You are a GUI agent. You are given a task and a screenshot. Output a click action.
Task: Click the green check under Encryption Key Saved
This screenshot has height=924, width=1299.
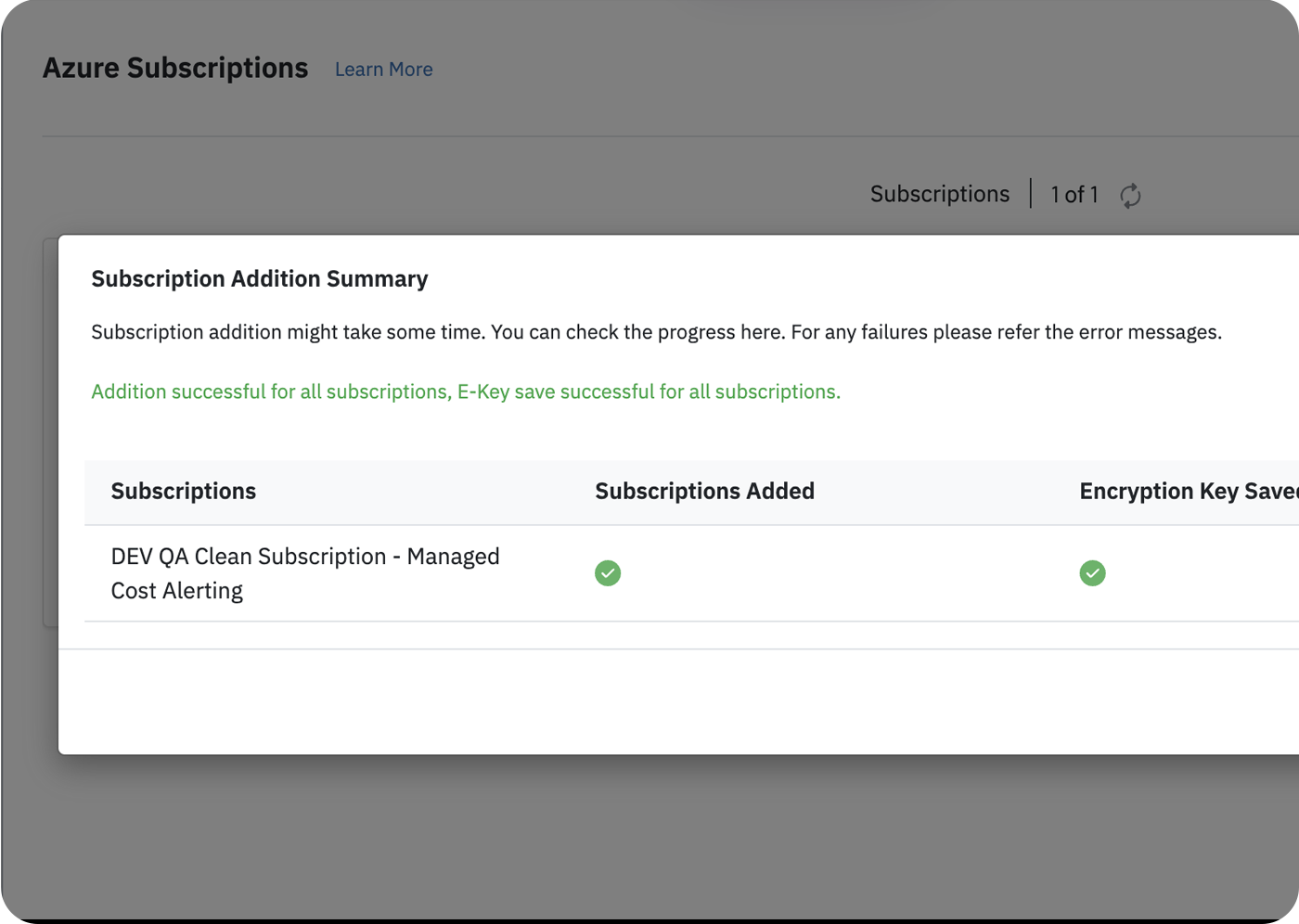click(x=1092, y=573)
